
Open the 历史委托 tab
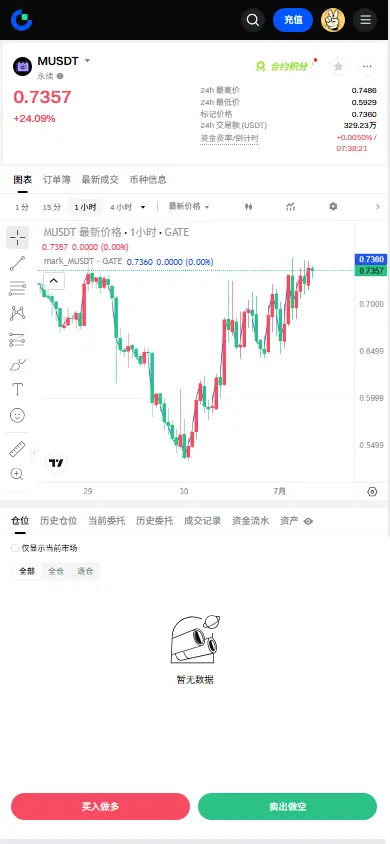point(154,521)
